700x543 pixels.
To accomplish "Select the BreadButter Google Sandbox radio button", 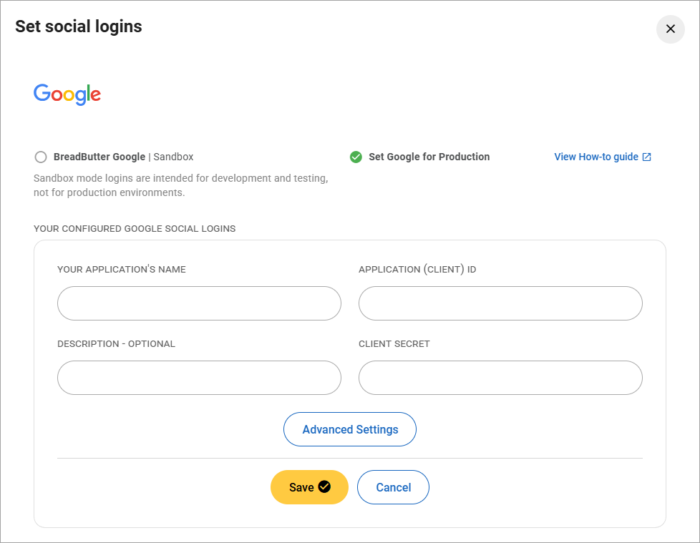I will click(40, 157).
